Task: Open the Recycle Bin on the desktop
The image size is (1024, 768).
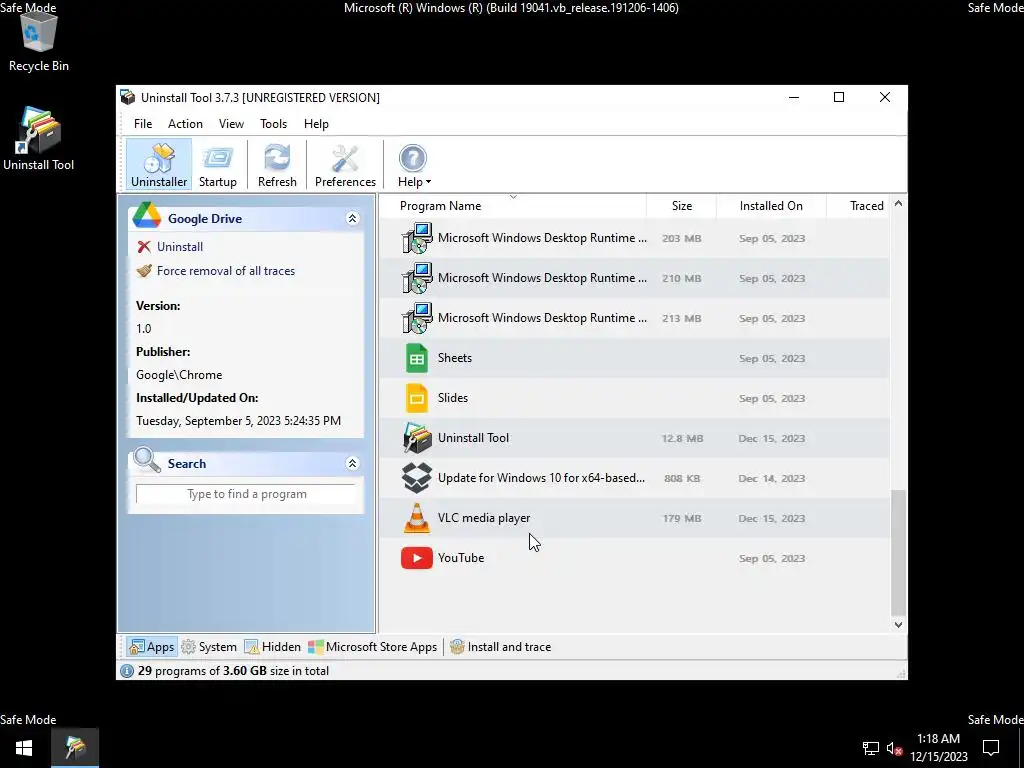Action: click(39, 40)
